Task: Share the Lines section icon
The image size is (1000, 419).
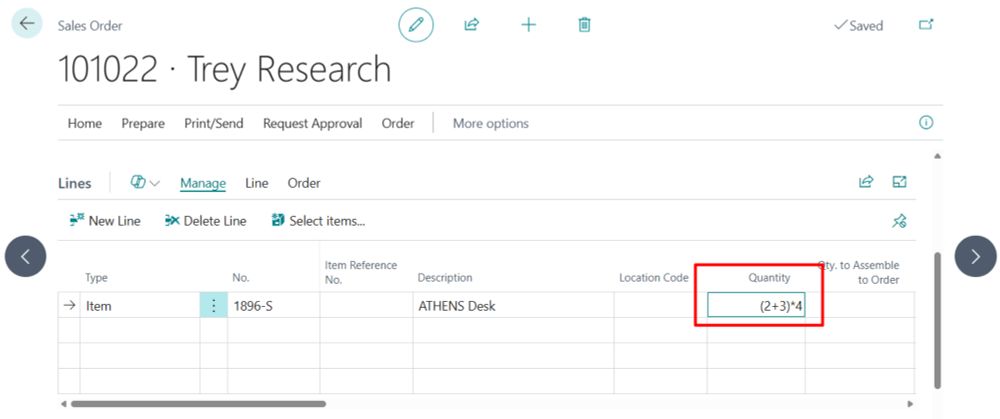Action: [x=865, y=182]
